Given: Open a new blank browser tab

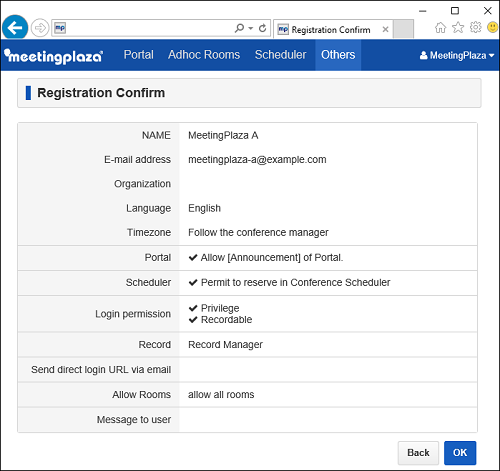Looking at the screenshot, I should [403, 29].
